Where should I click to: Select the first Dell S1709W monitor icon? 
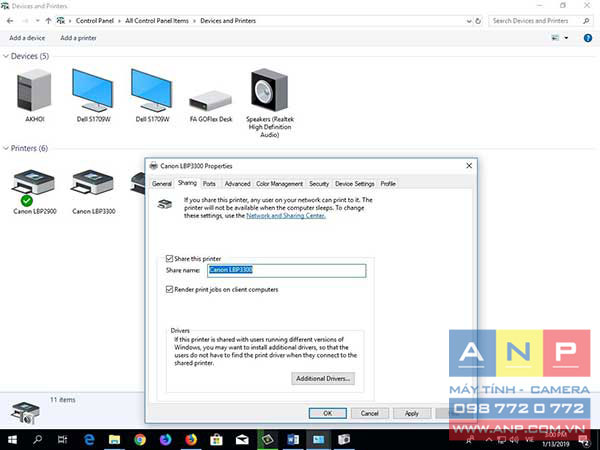point(93,91)
